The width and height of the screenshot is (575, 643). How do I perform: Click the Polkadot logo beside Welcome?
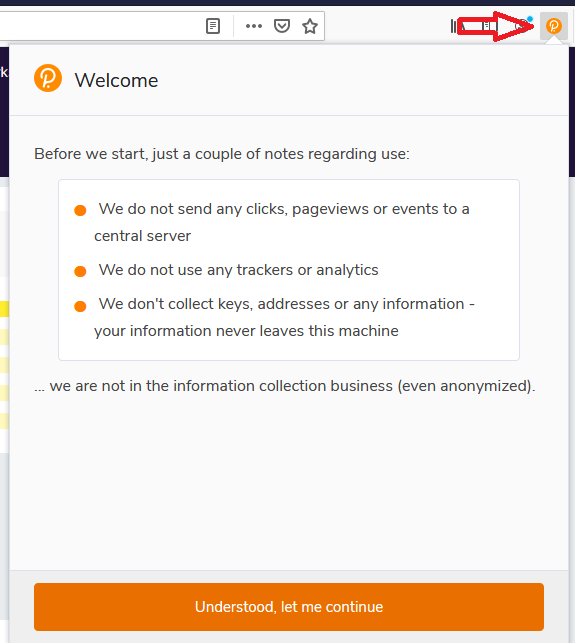(48, 78)
